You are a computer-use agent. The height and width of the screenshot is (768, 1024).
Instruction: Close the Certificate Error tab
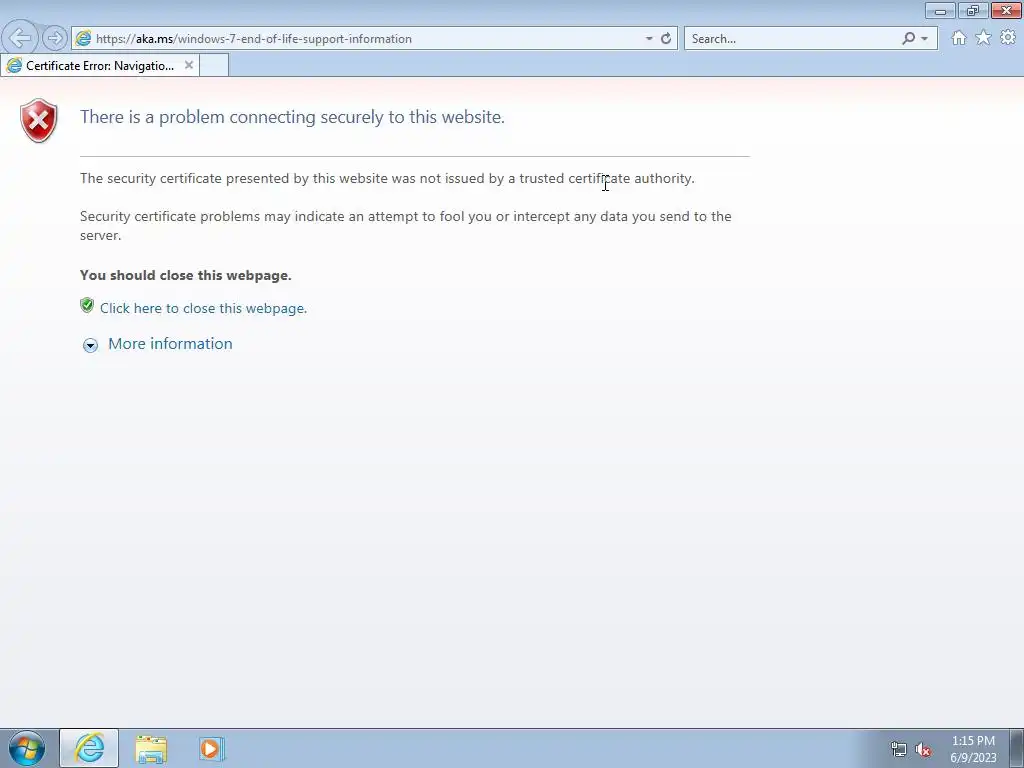pyautogui.click(x=189, y=65)
